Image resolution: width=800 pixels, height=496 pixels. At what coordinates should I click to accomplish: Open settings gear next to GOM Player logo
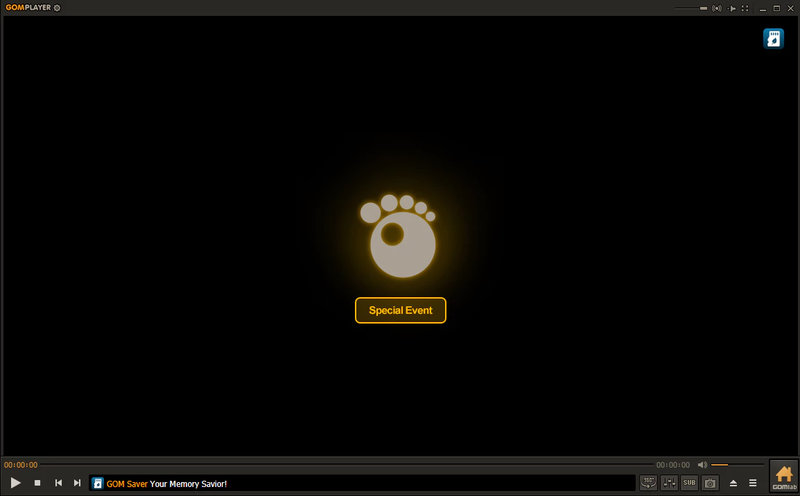point(57,8)
